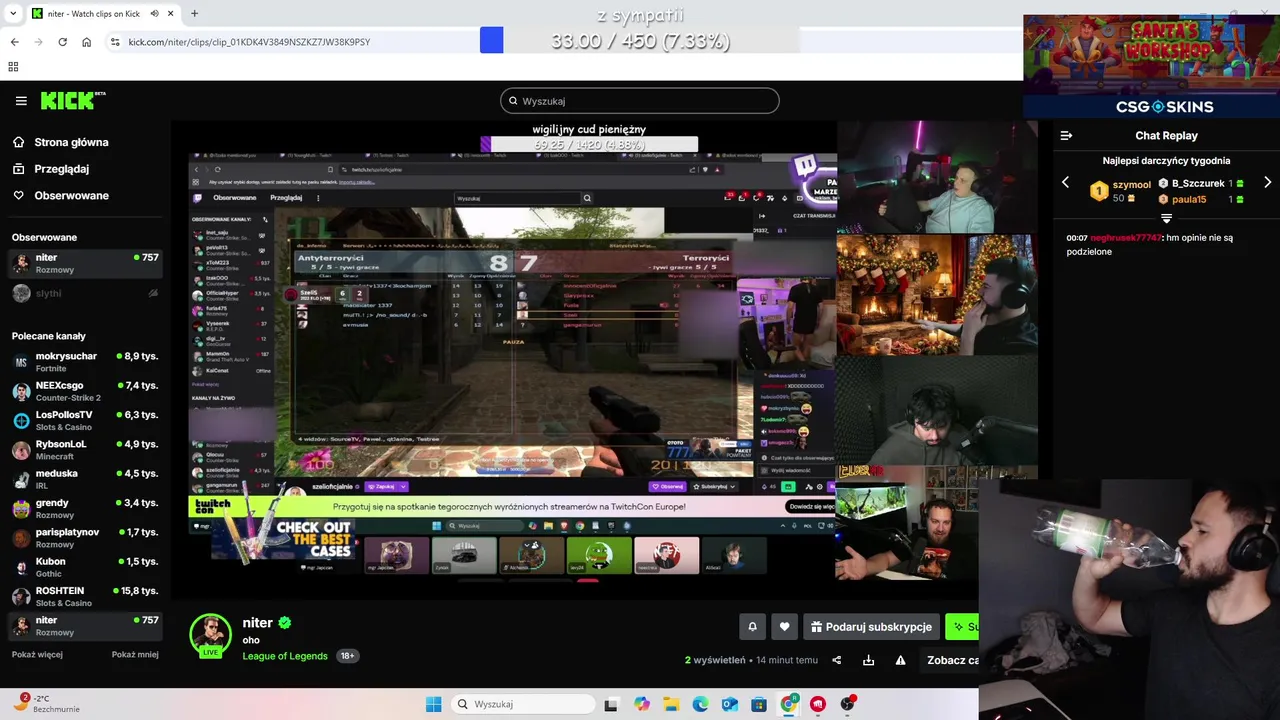The image size is (1280, 720).
Task: Toggle notification bell for niter
Action: (753, 627)
